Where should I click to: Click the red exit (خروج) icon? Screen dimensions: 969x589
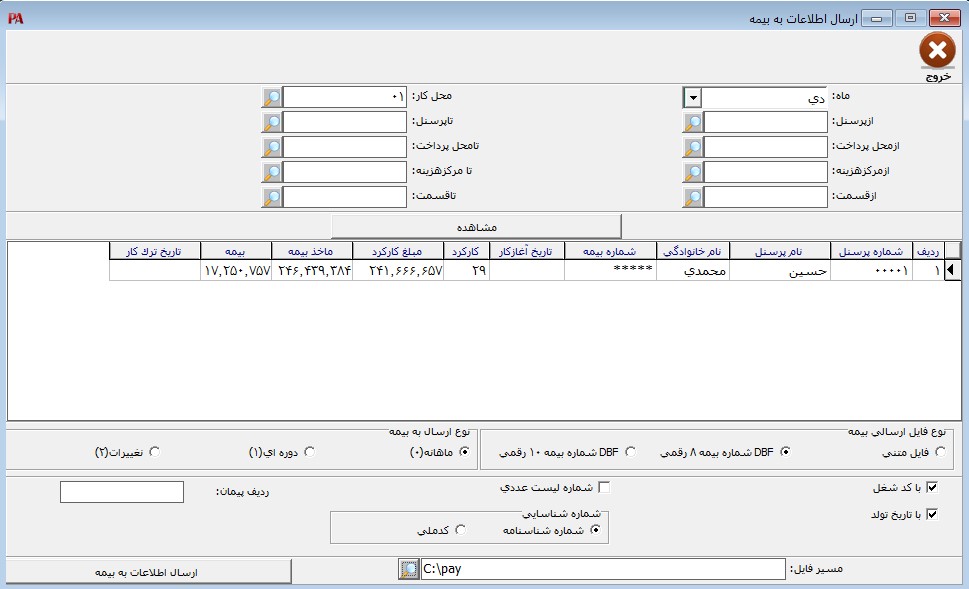click(x=936, y=51)
